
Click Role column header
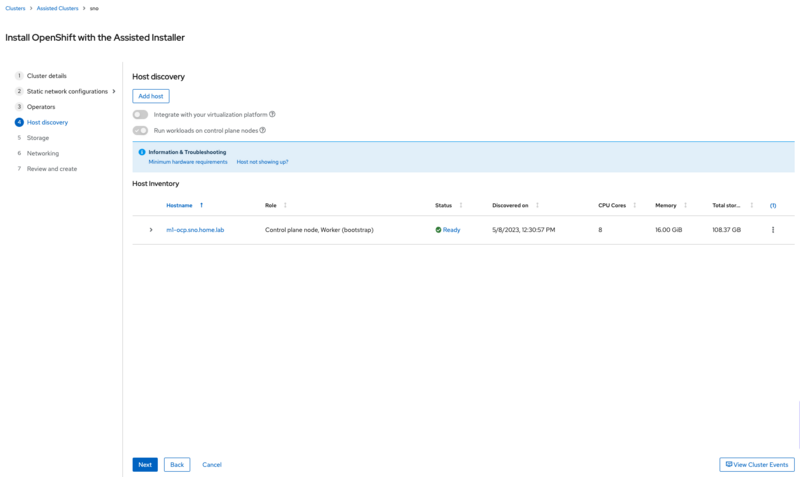coord(270,205)
